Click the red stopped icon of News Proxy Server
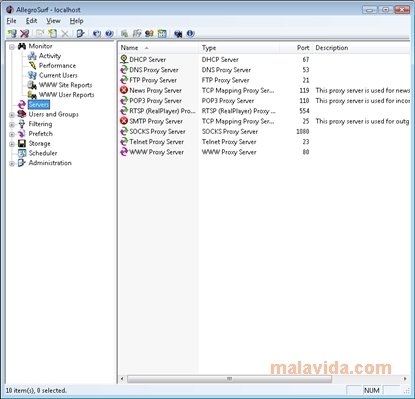 [124, 90]
